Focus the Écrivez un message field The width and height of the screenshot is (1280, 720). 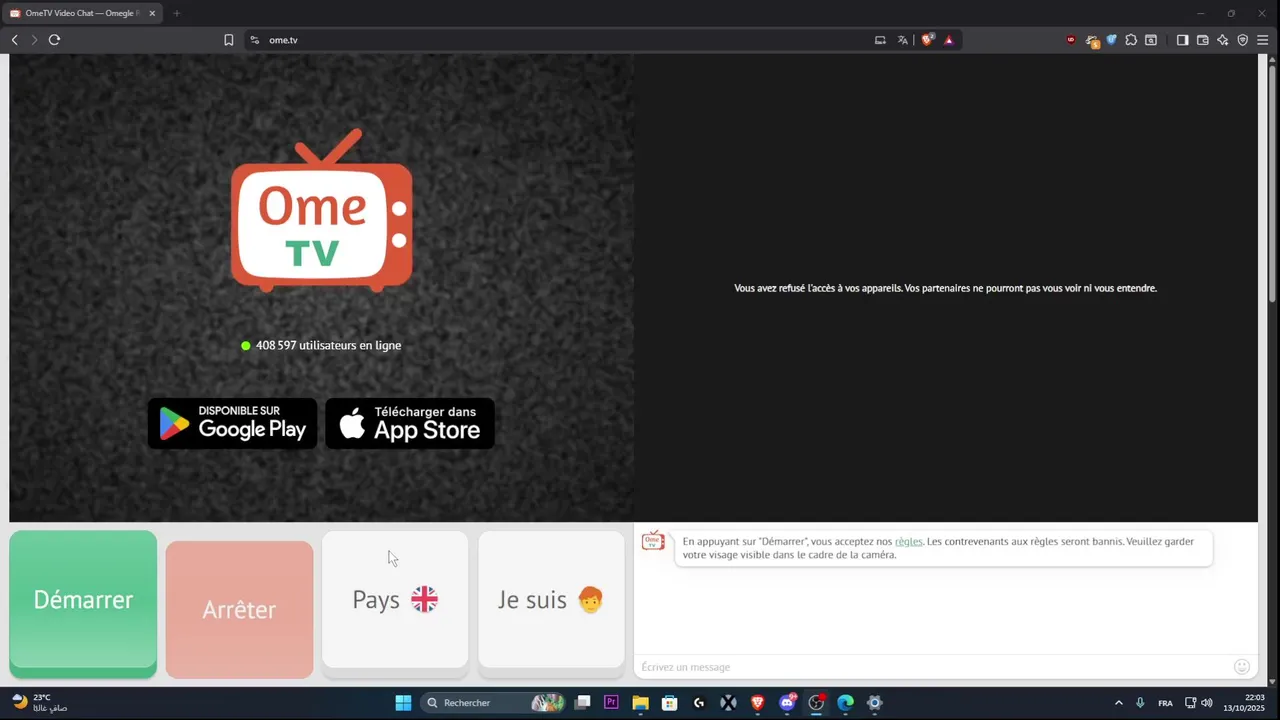click(x=932, y=667)
